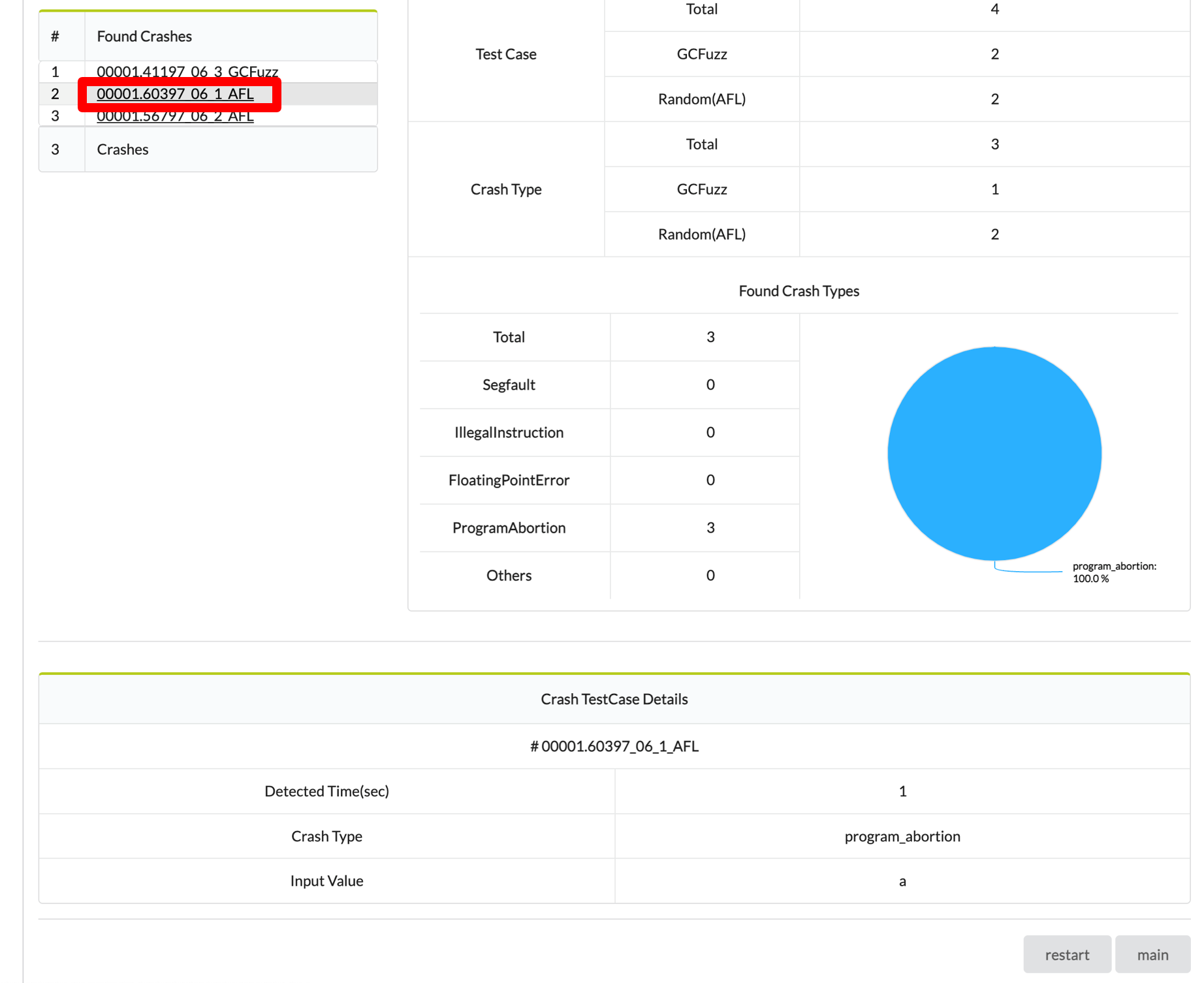The width and height of the screenshot is (1204, 983).
Task: Click the ProgramAbortion row label
Action: pos(509,527)
